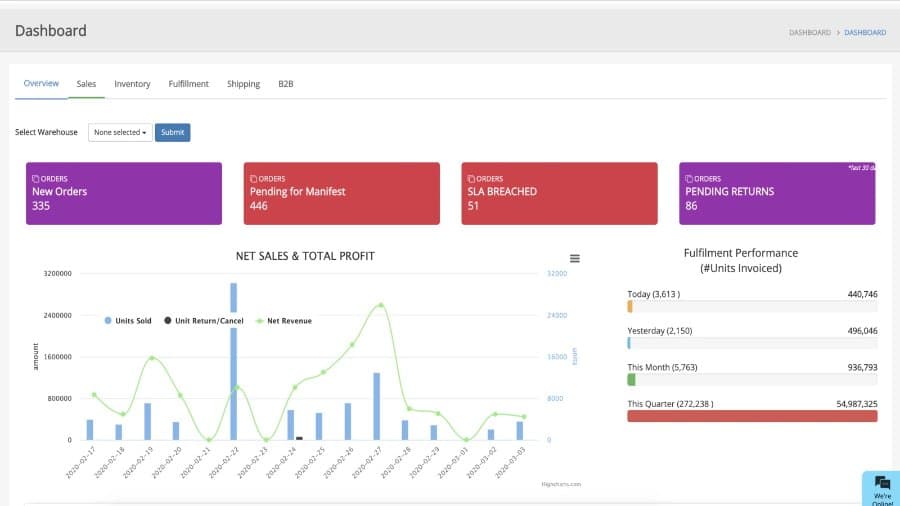Click the blue DASHBOARD breadcrumb link
Screen dimensions: 900x506
coord(865,33)
